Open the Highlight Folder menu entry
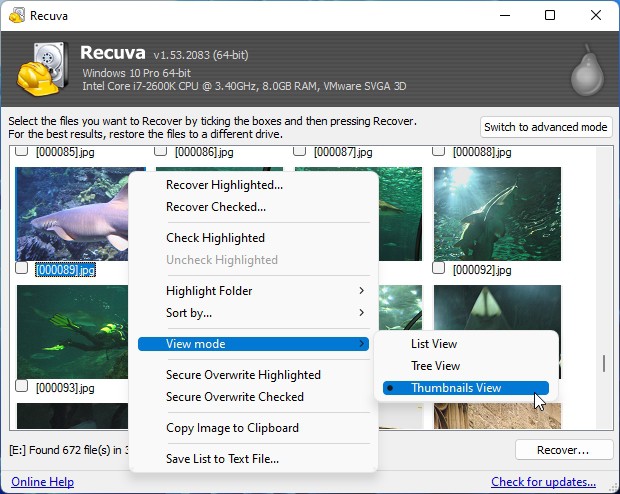The width and height of the screenshot is (620, 494). coord(253,291)
